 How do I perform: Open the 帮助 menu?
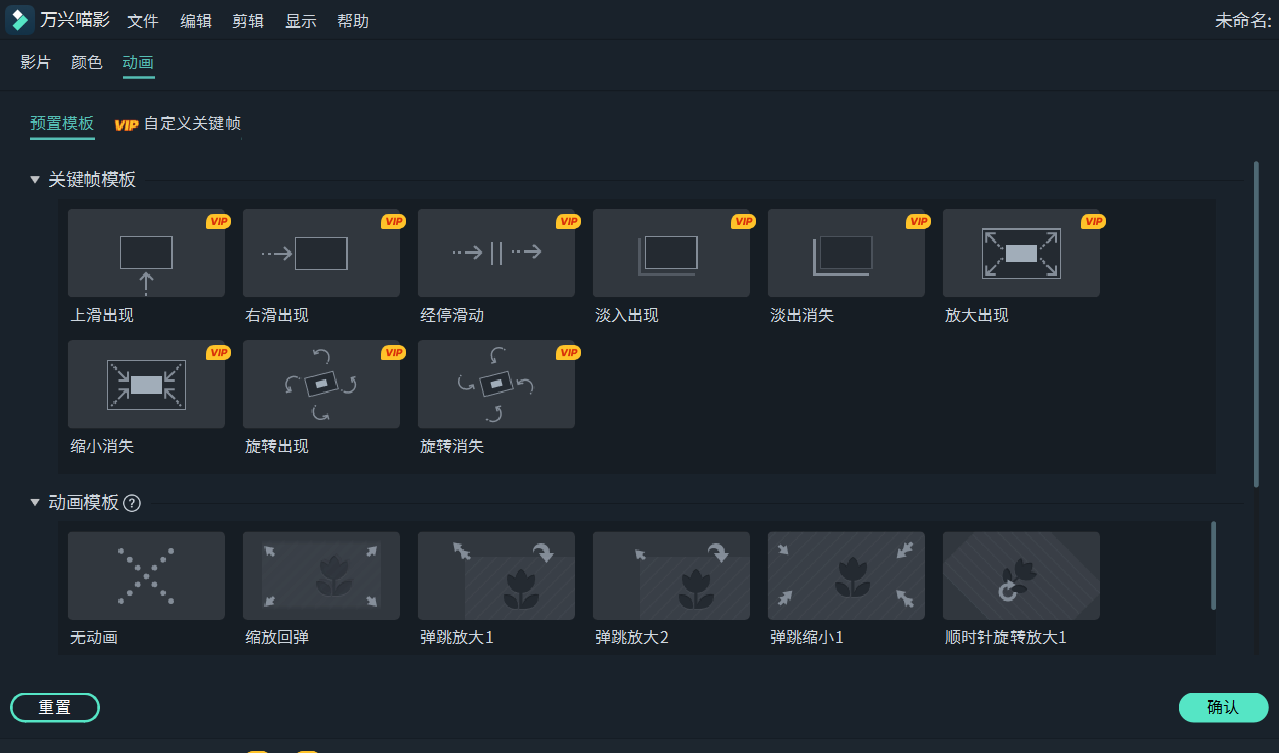coord(353,20)
